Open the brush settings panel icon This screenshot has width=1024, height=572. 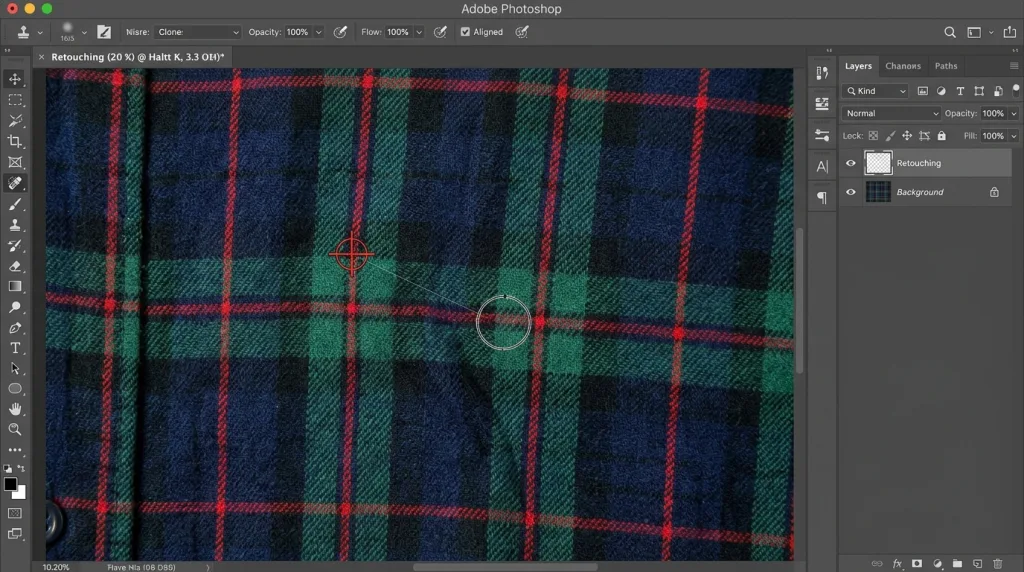coord(104,32)
